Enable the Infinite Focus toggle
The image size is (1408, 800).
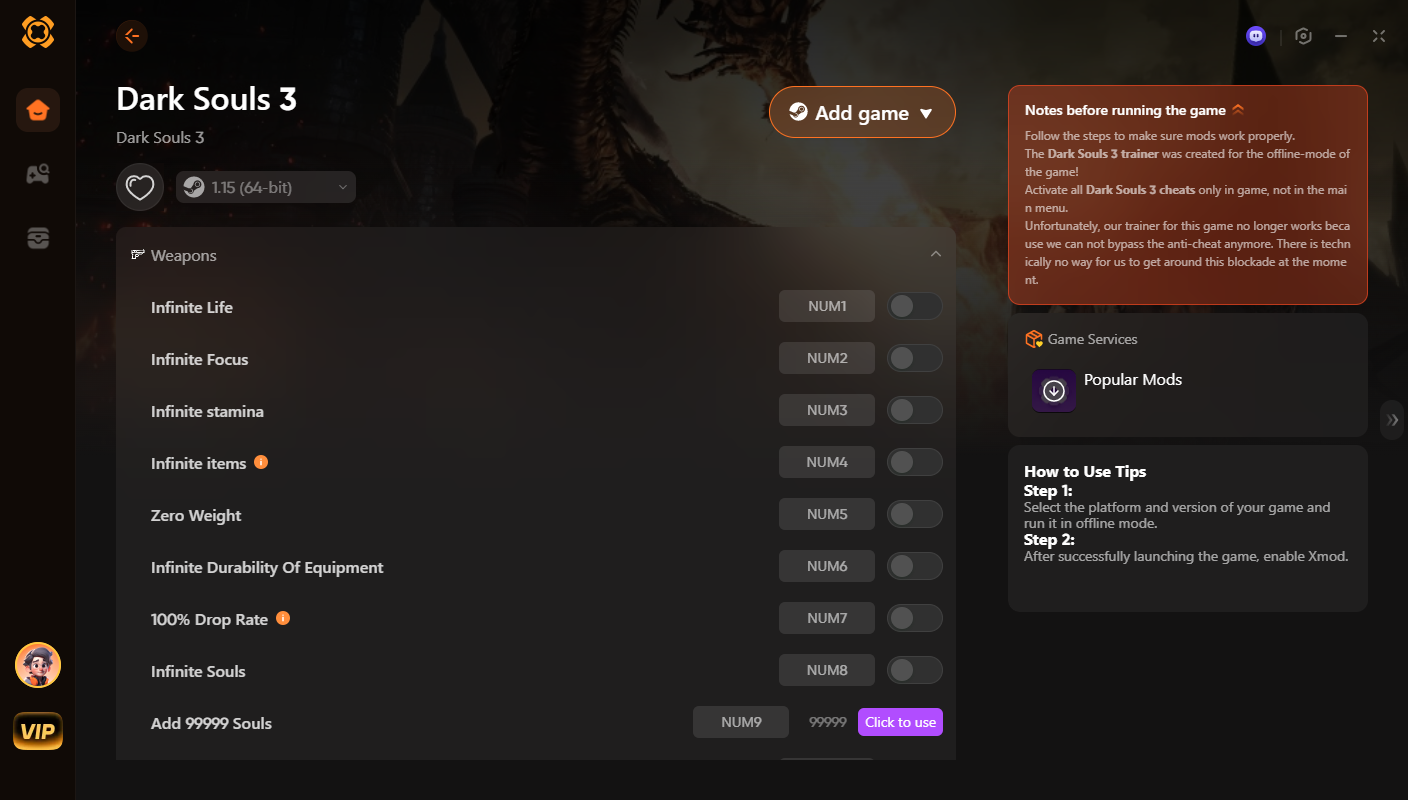[x=915, y=359]
